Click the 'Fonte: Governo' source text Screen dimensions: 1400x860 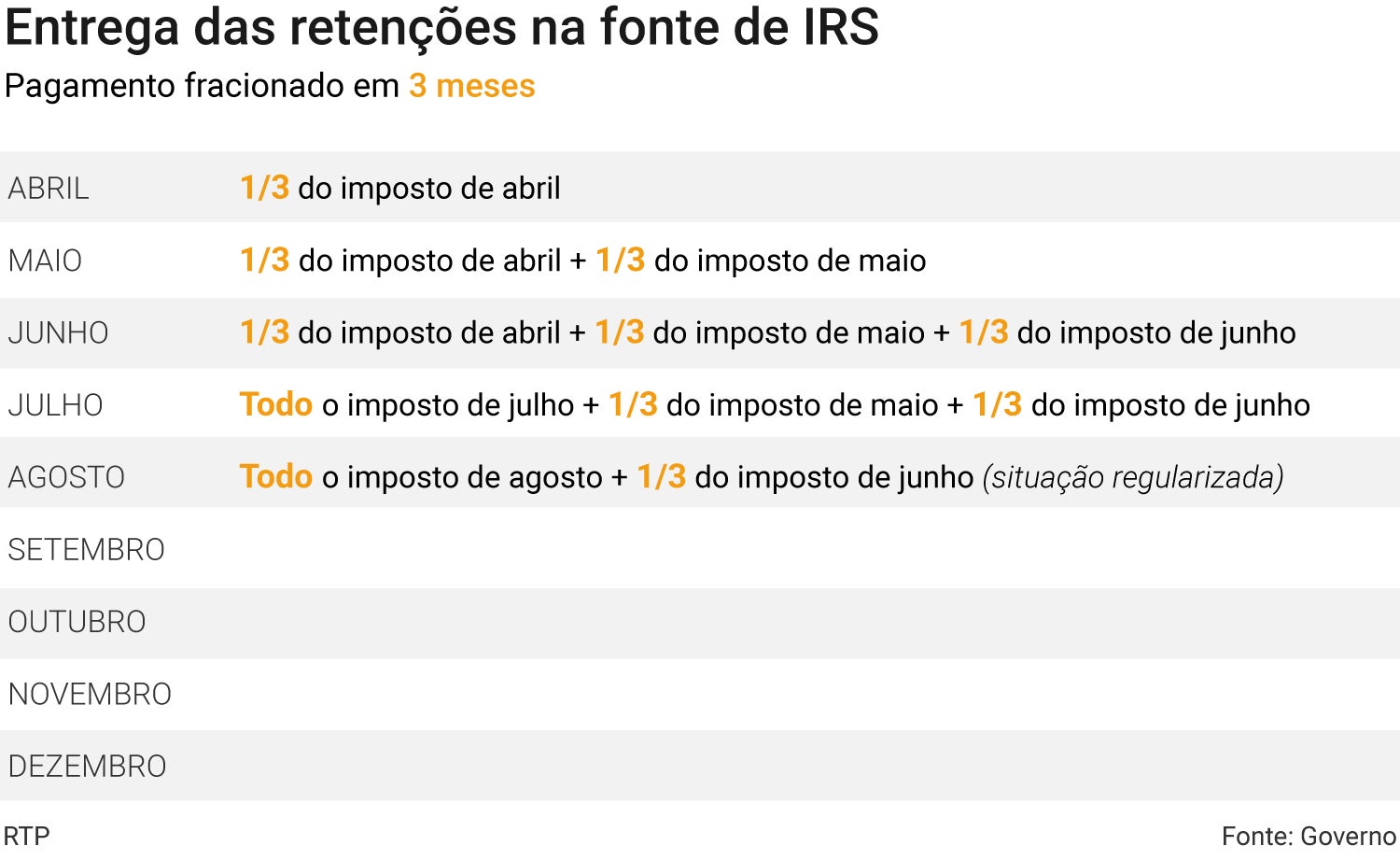click(1309, 836)
